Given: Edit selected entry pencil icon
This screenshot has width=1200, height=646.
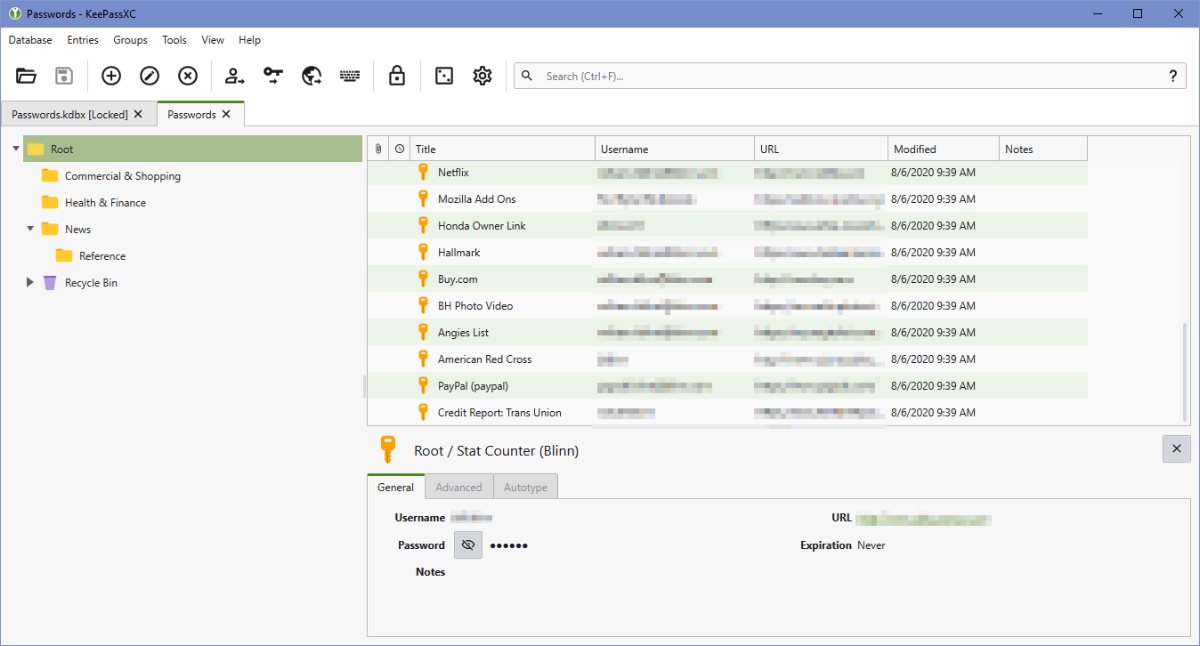Looking at the screenshot, I should pyautogui.click(x=149, y=76).
